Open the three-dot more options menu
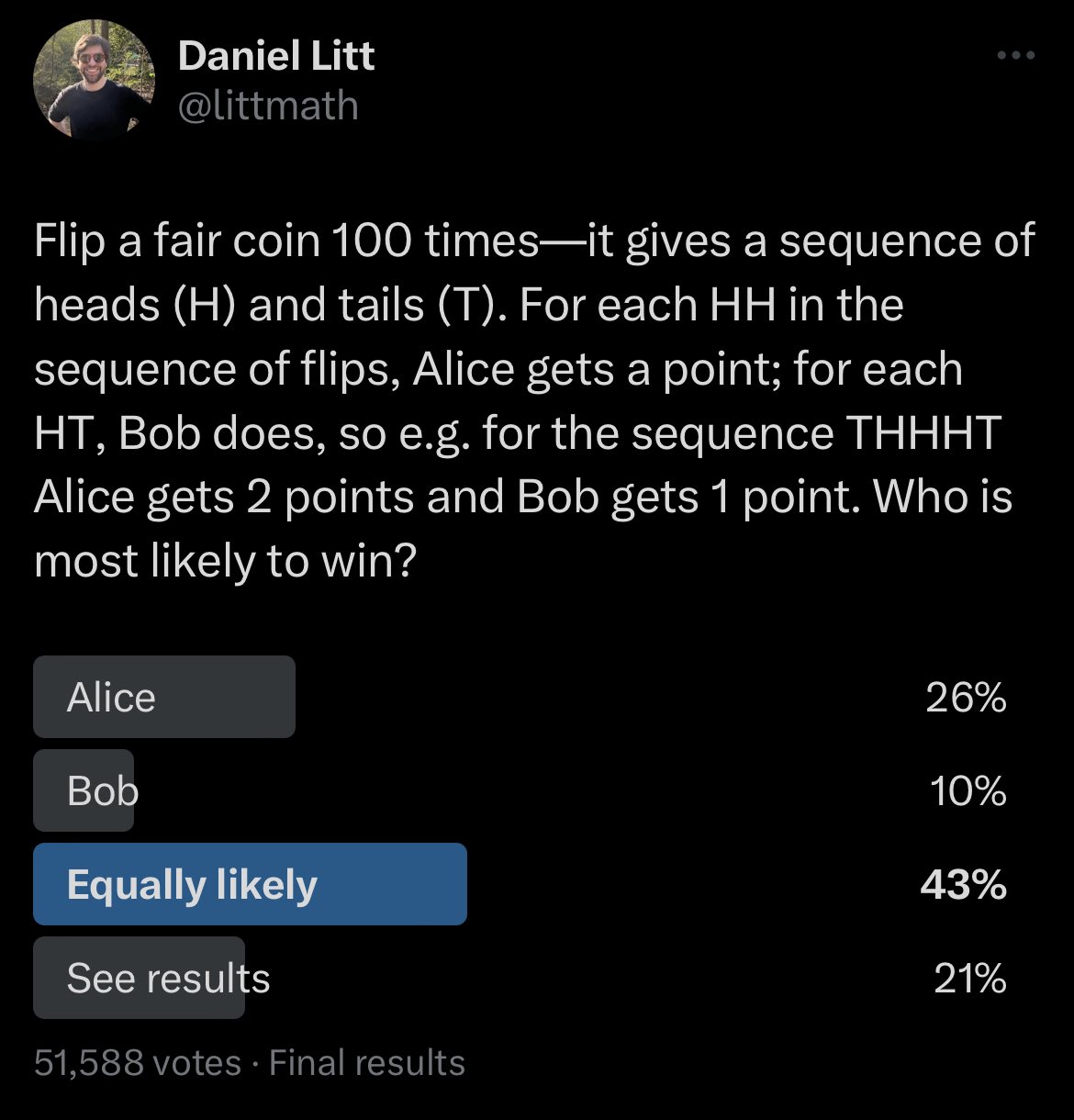 (1016, 56)
